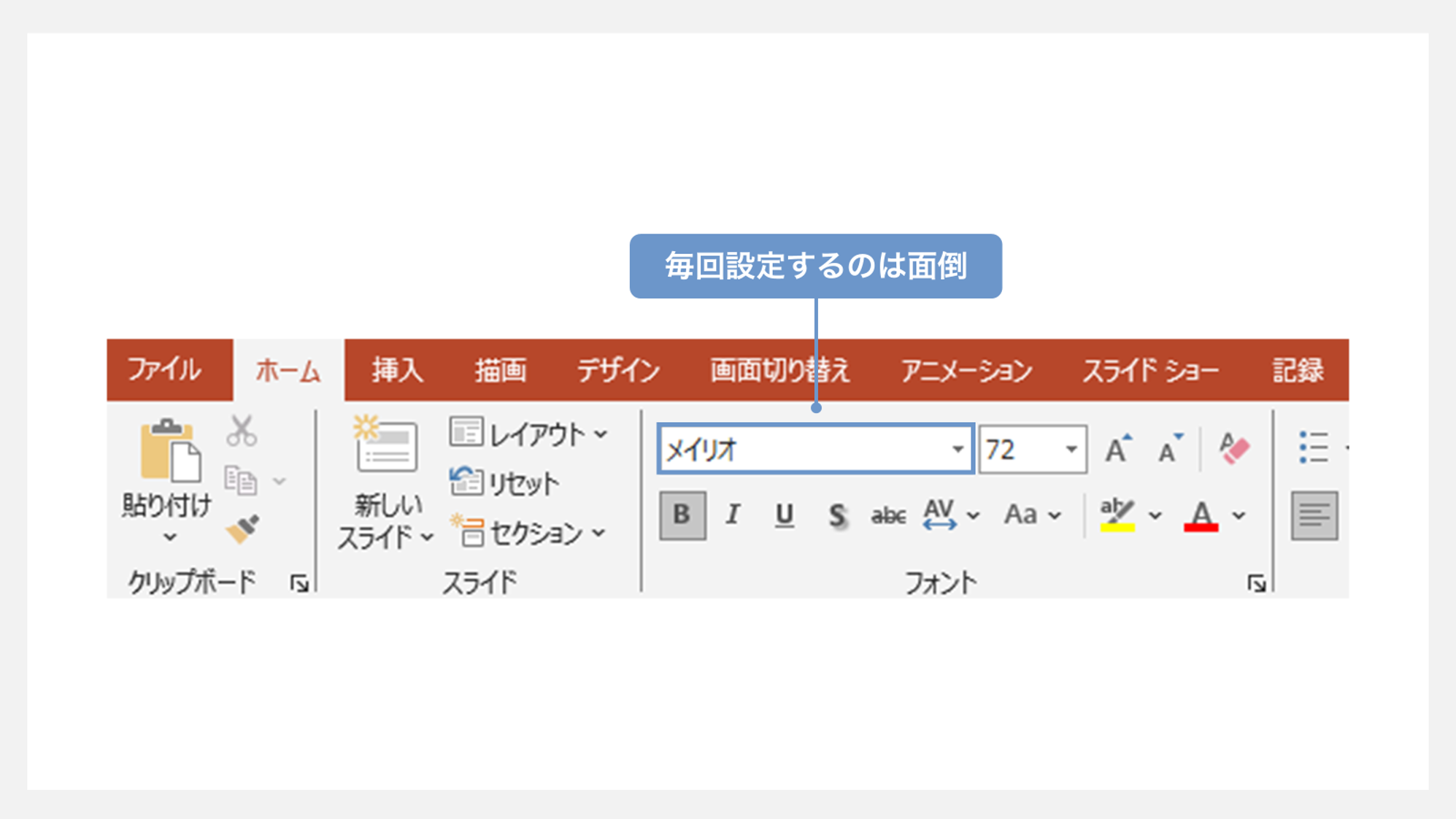Click the リセット button

tap(504, 483)
